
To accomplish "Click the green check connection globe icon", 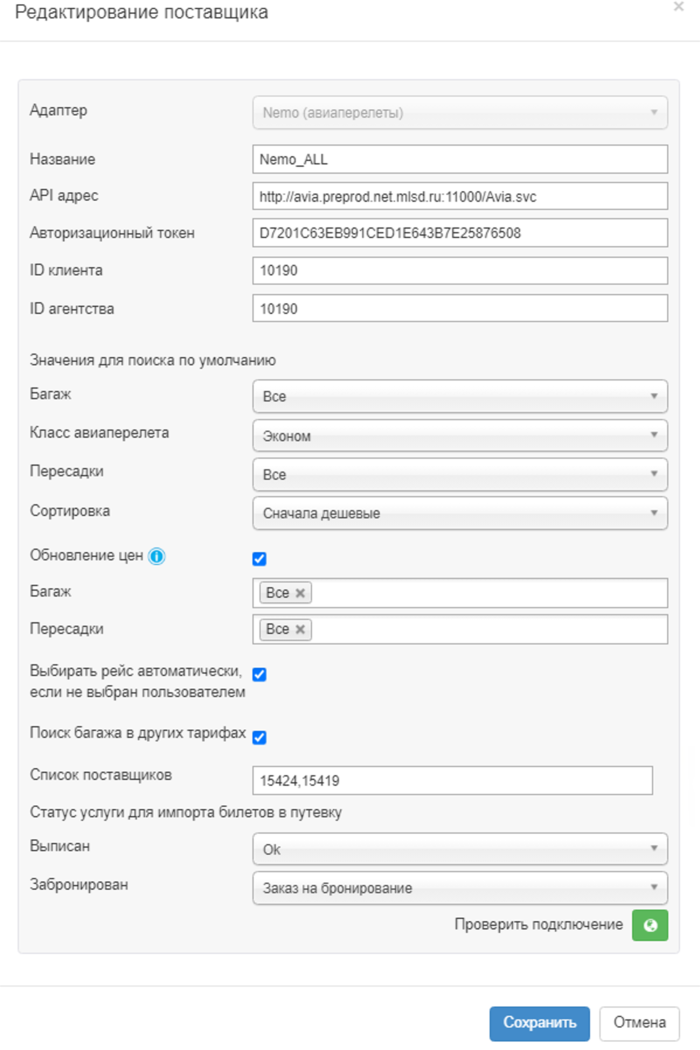I will coord(650,925).
